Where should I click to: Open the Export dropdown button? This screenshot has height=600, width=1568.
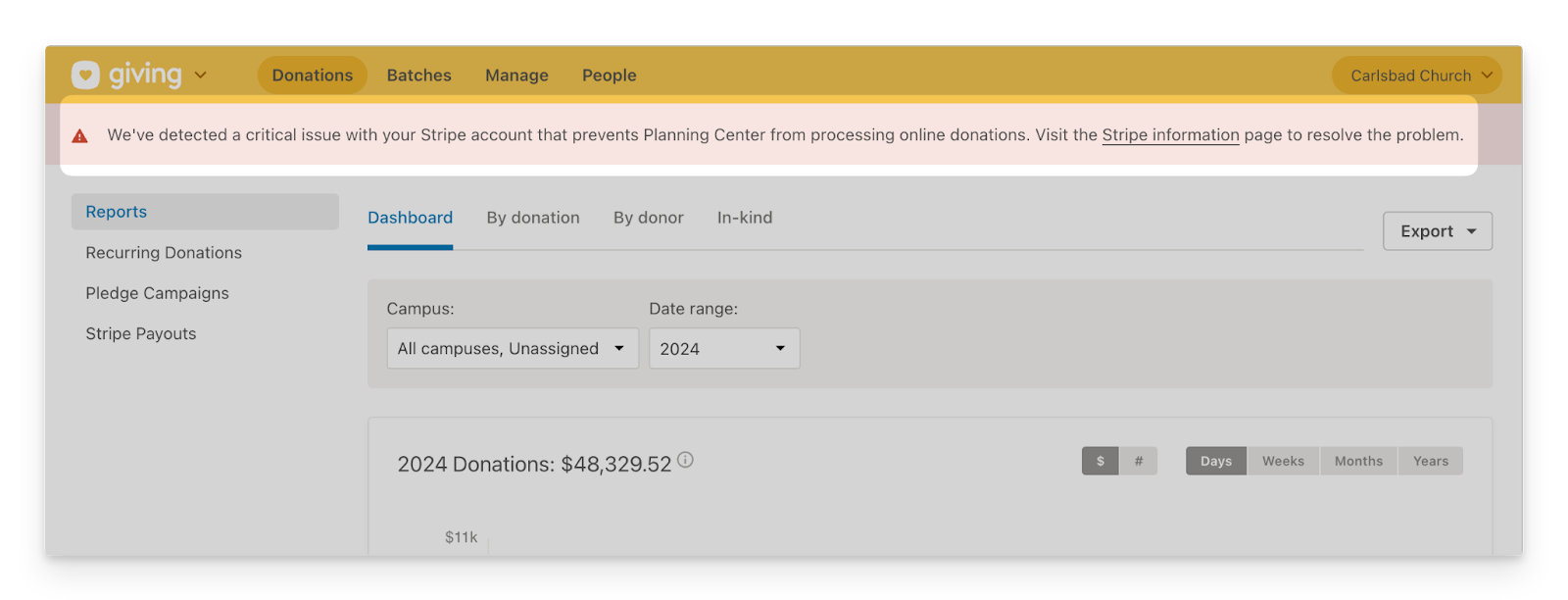tap(1437, 231)
